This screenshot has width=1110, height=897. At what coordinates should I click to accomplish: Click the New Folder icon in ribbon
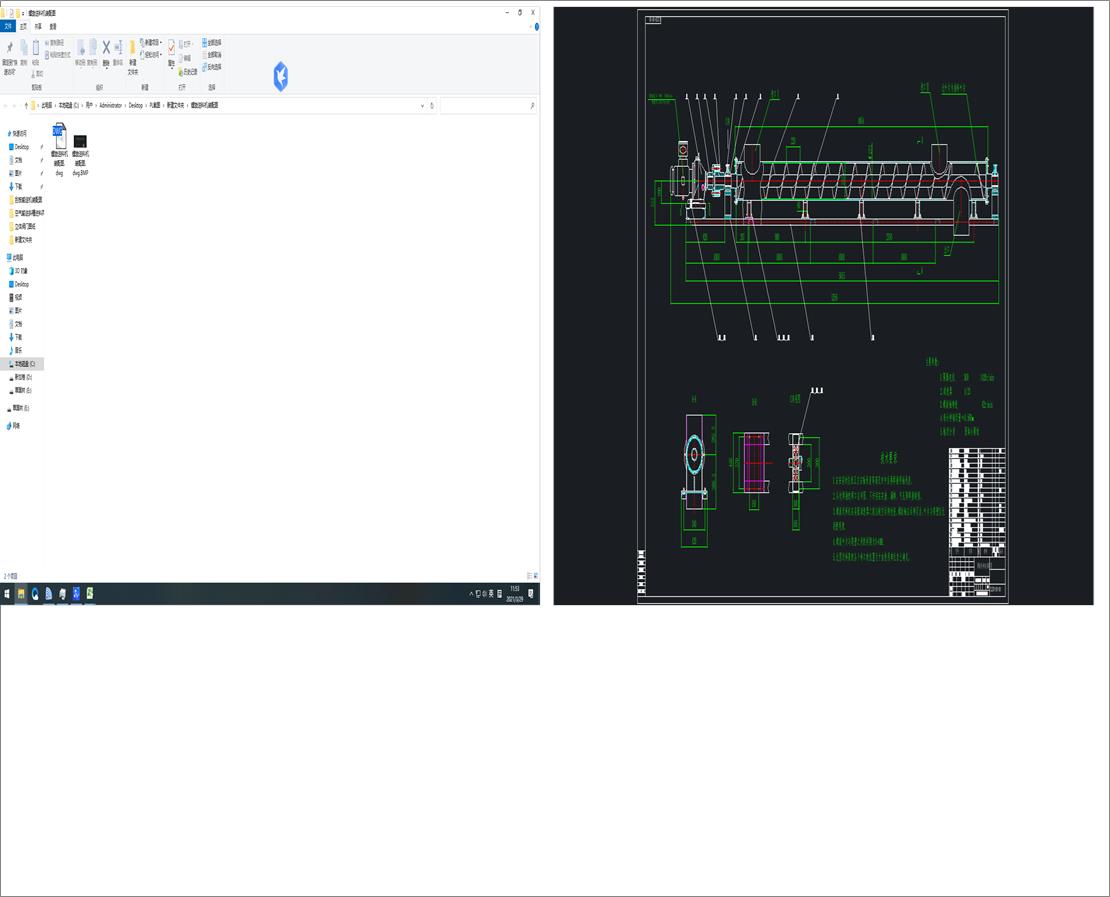132,49
